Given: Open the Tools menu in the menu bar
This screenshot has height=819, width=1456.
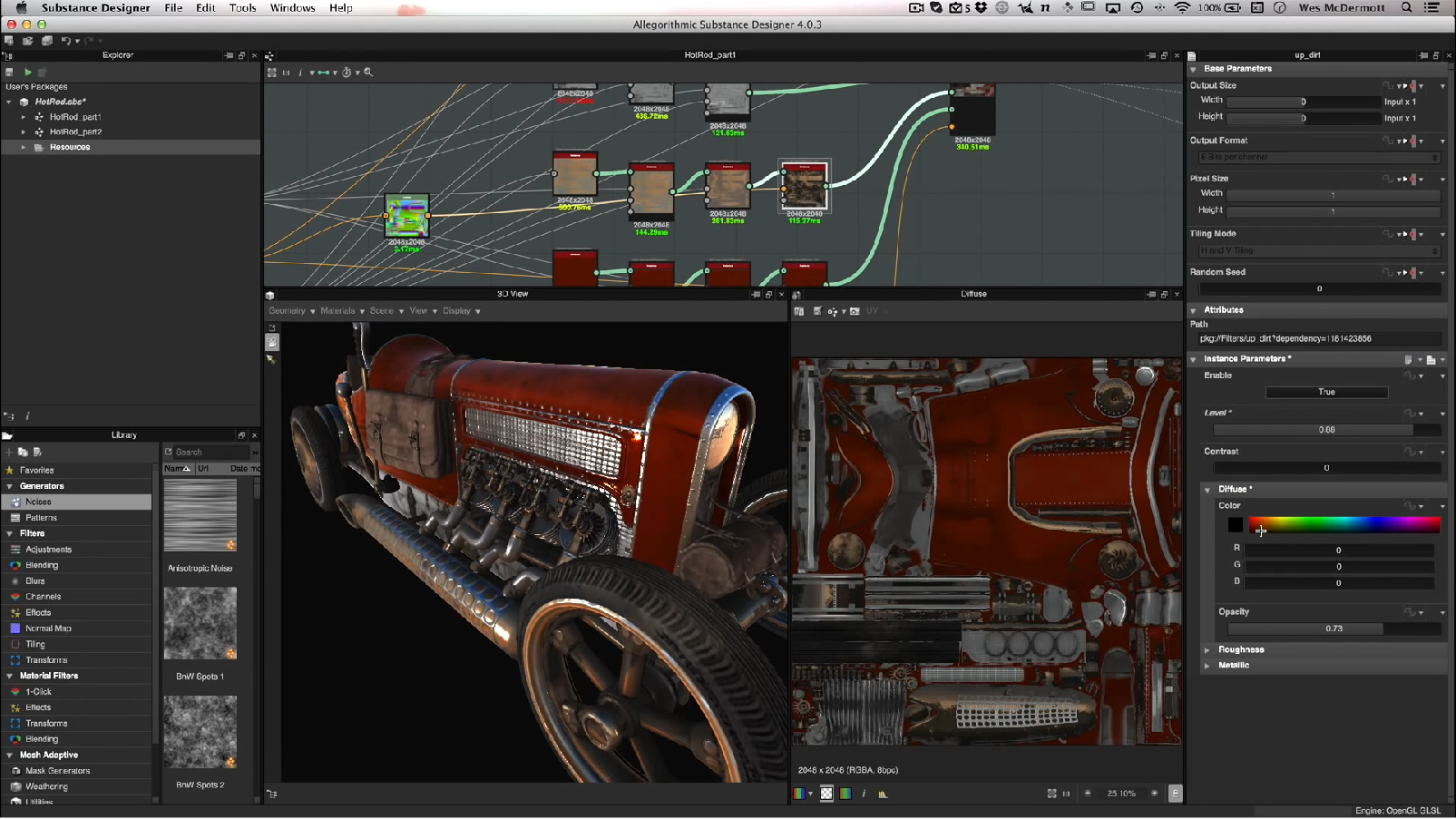Looking at the screenshot, I should pos(242,8).
